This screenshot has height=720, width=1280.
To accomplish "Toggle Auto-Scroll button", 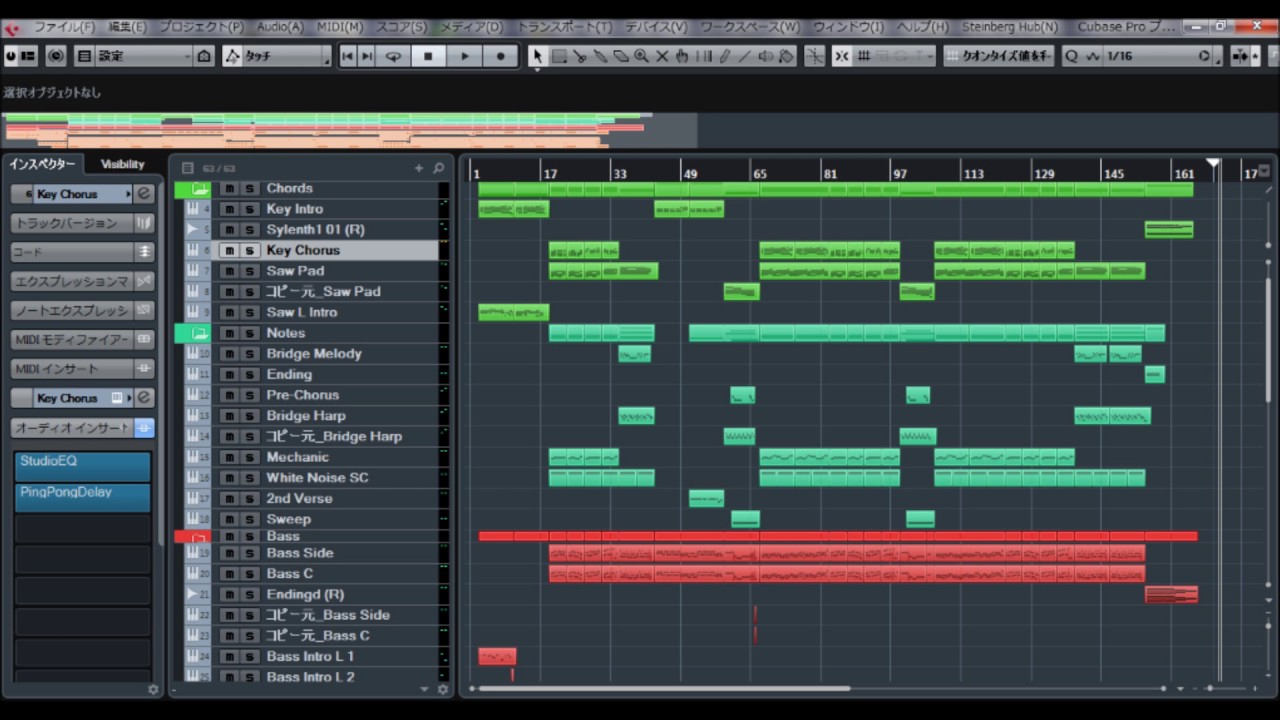I will (x=1241, y=56).
